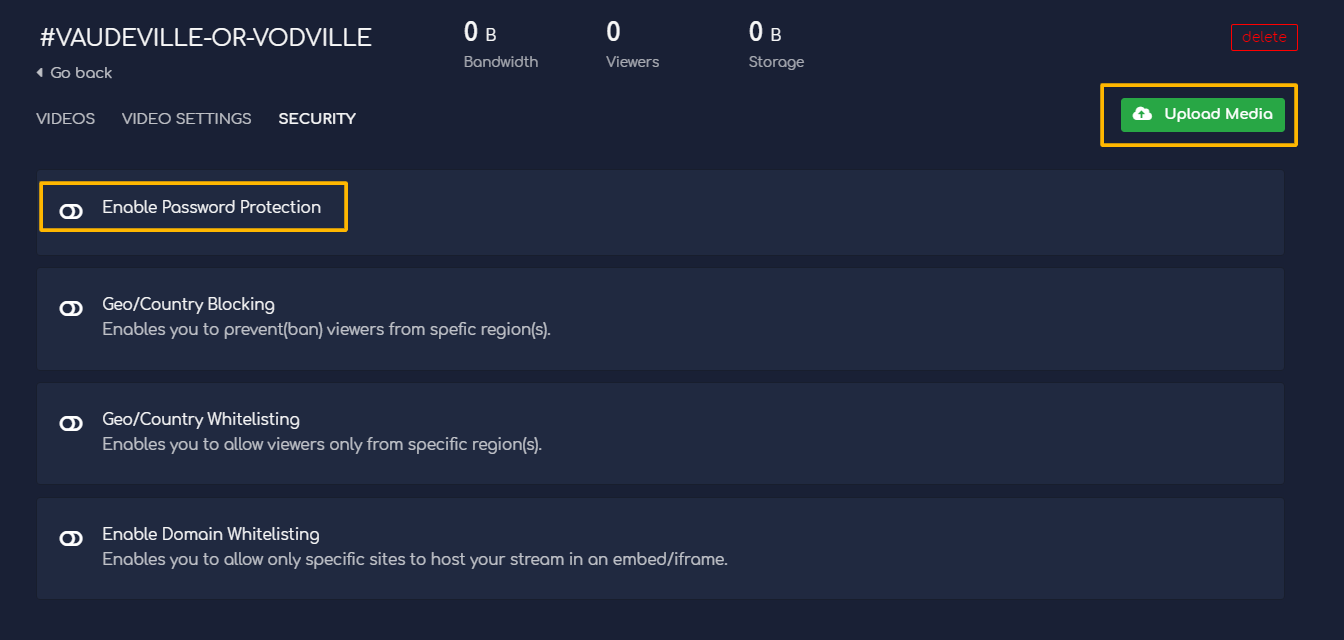Image resolution: width=1344 pixels, height=640 pixels.
Task: Enable the Geo/Country Whitelisting switch
Action: point(71,424)
